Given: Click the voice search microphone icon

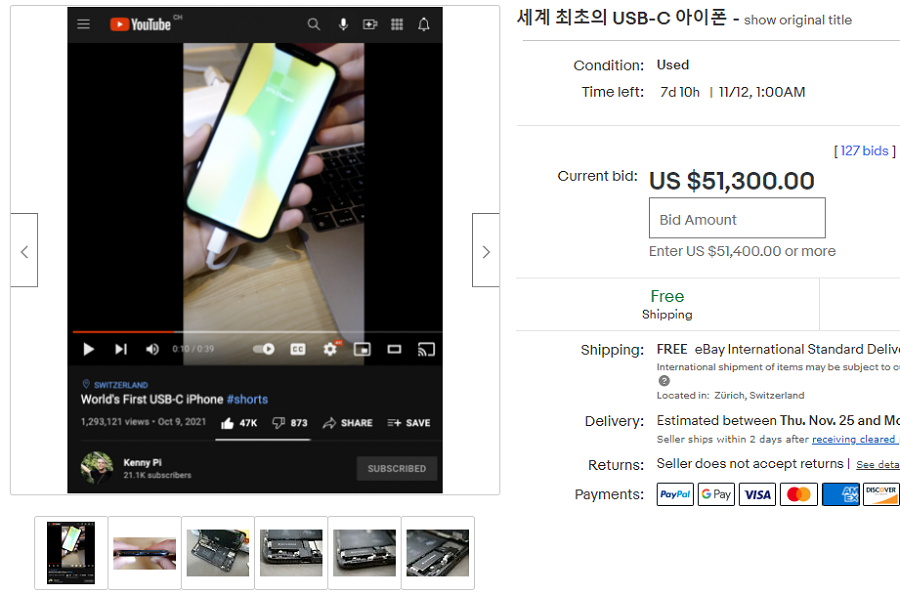Looking at the screenshot, I should pos(343,24).
